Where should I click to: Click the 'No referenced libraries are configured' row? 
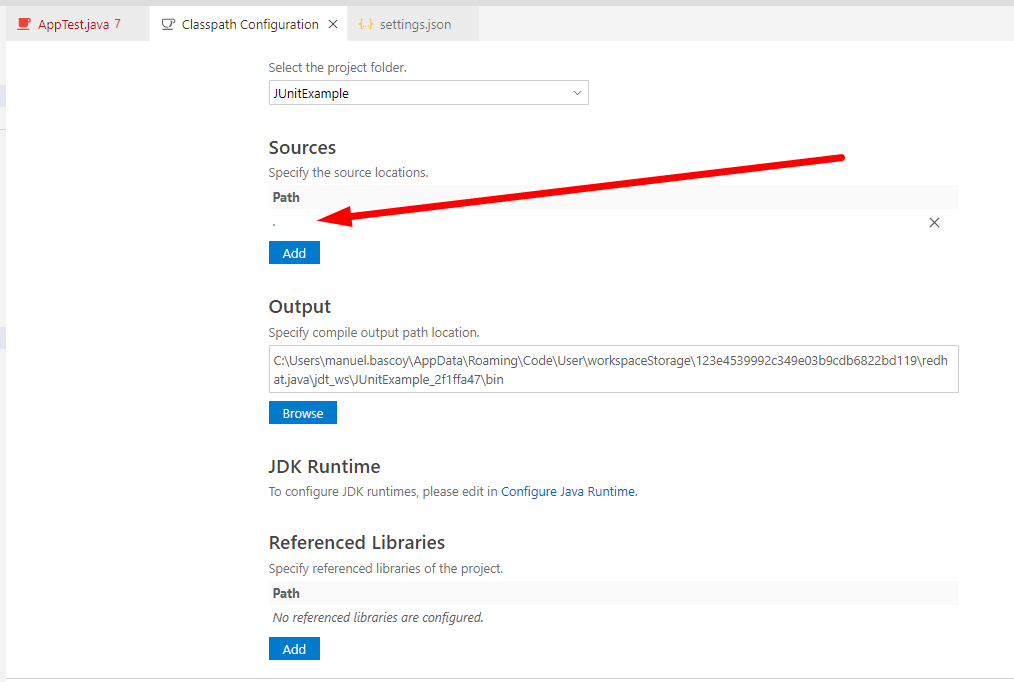point(378,618)
